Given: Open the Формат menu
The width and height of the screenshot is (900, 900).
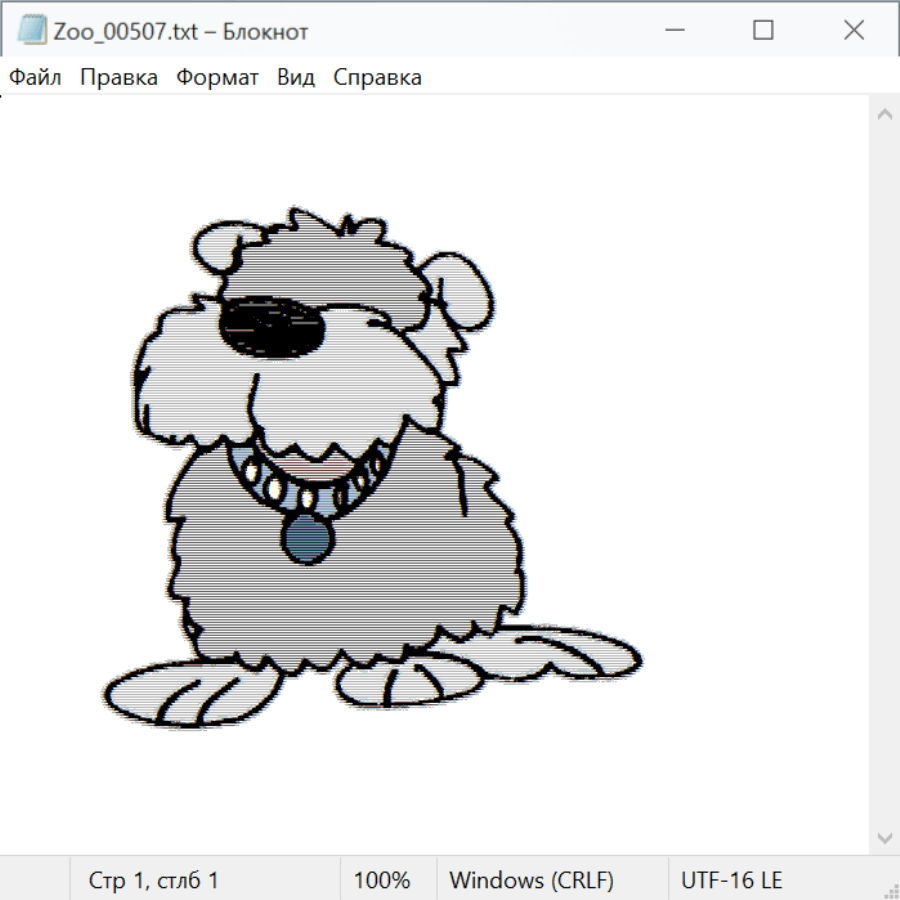Looking at the screenshot, I should tap(217, 77).
